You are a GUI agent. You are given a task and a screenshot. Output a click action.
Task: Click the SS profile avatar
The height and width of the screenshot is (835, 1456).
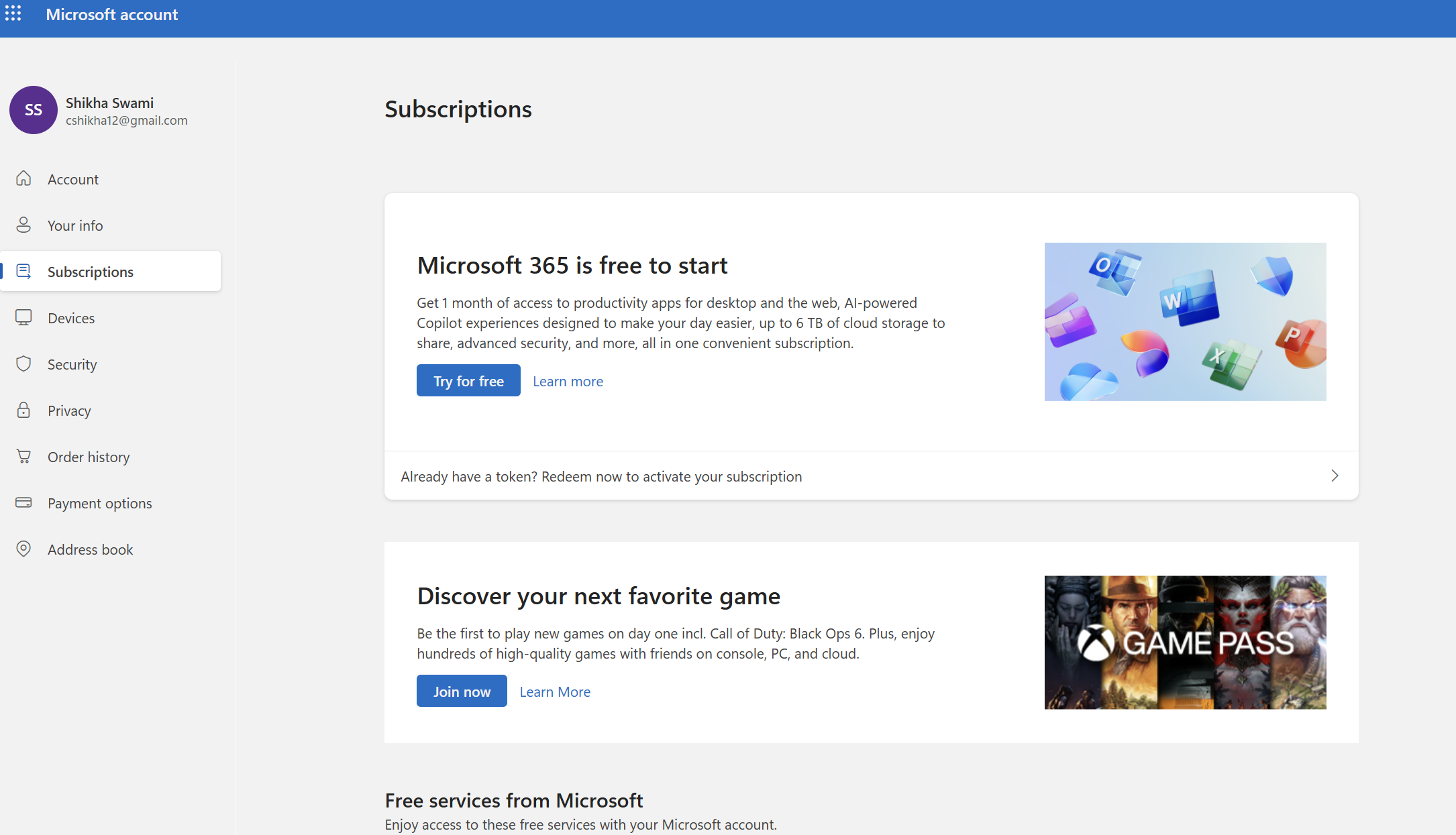[x=33, y=110]
